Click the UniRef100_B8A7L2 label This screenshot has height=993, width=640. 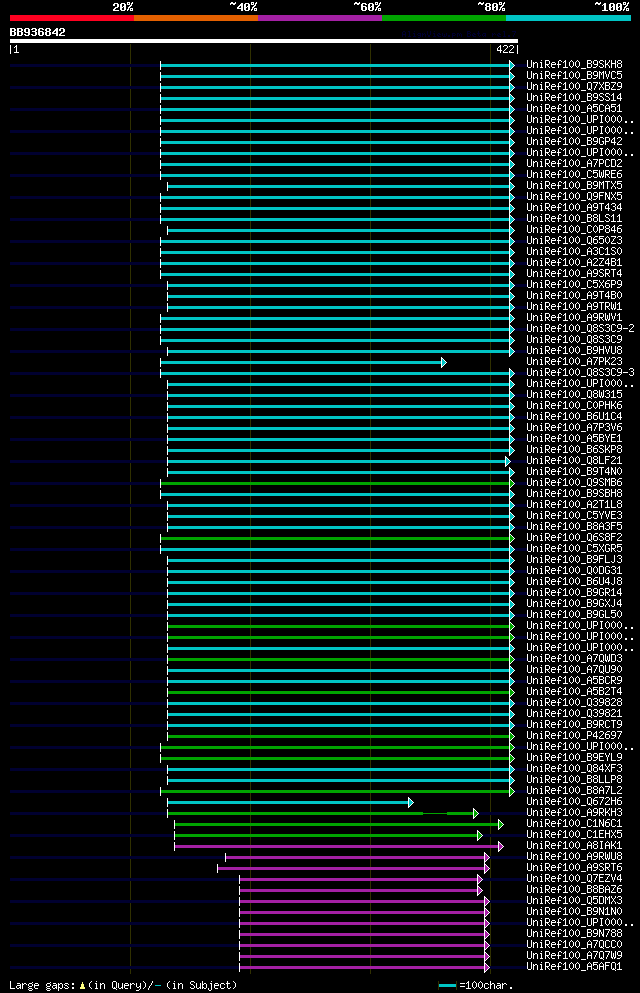coord(574,790)
